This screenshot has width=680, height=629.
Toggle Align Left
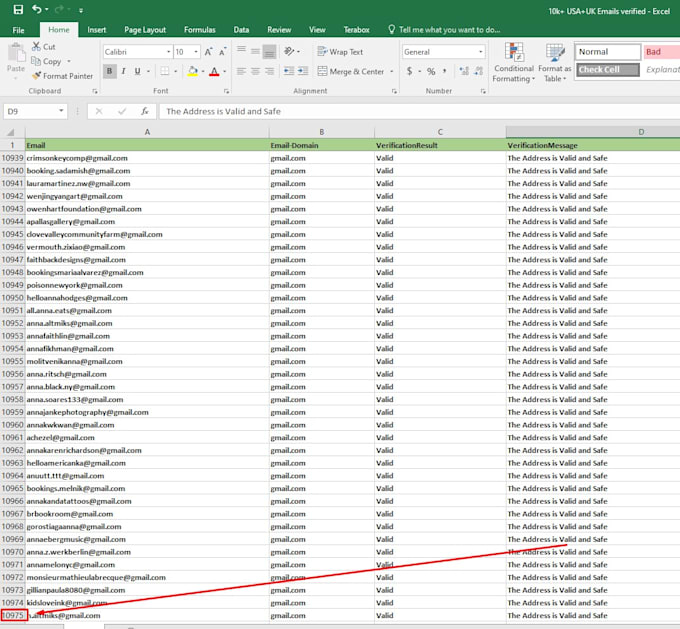pos(242,71)
